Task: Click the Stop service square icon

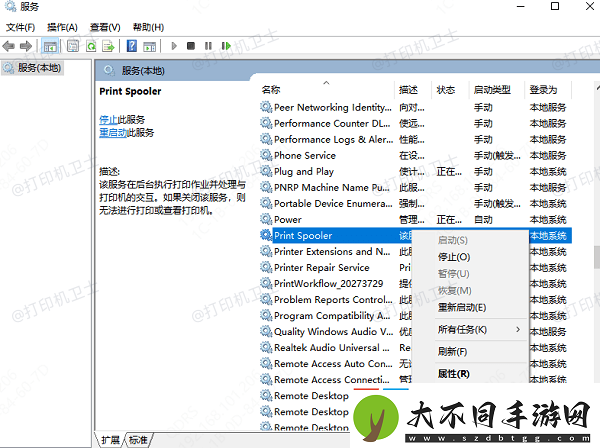Action: point(191,46)
